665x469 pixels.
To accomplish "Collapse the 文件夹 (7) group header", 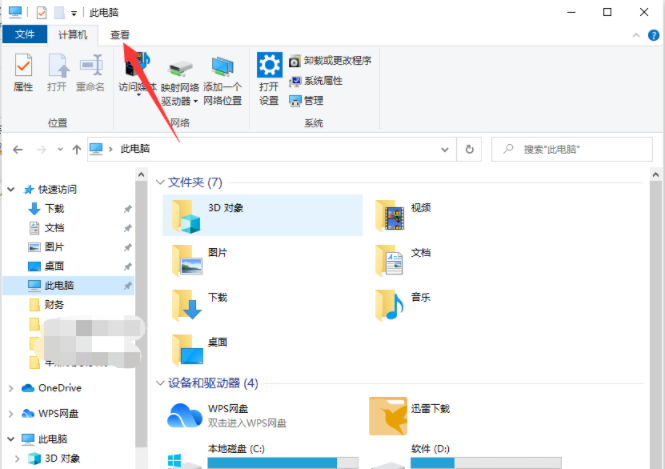I will pos(161,182).
